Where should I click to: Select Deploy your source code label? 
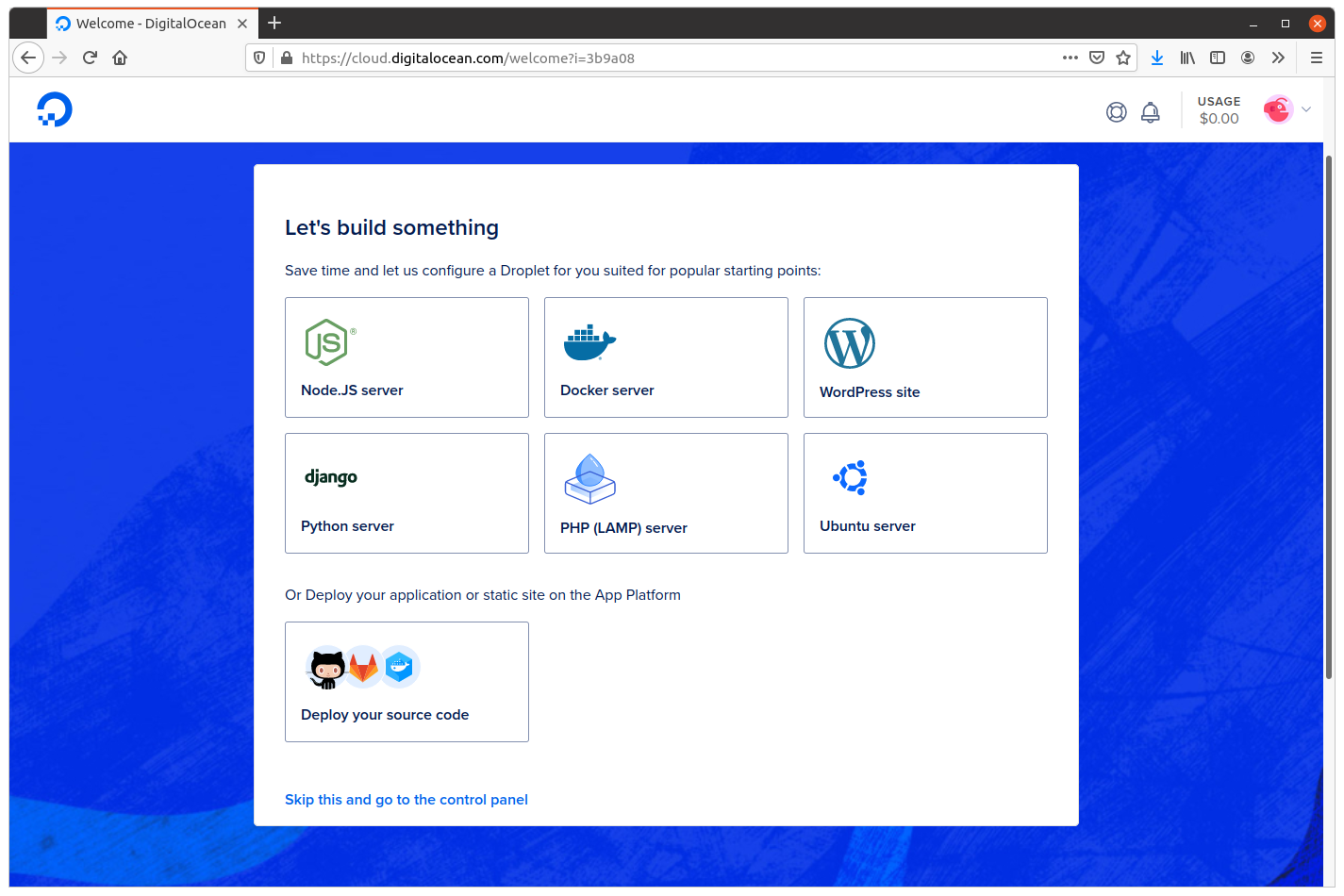pos(385,715)
